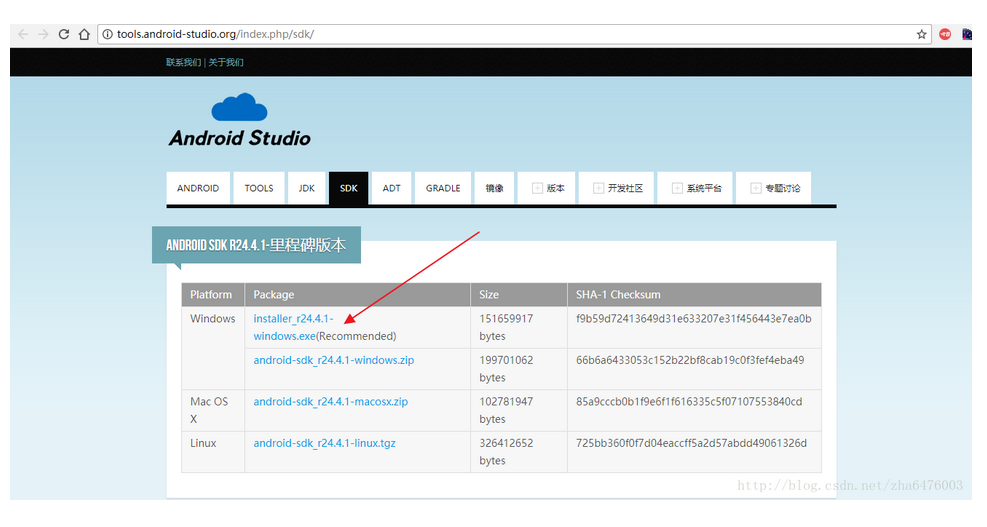Select the SDK tab

pos(349,188)
